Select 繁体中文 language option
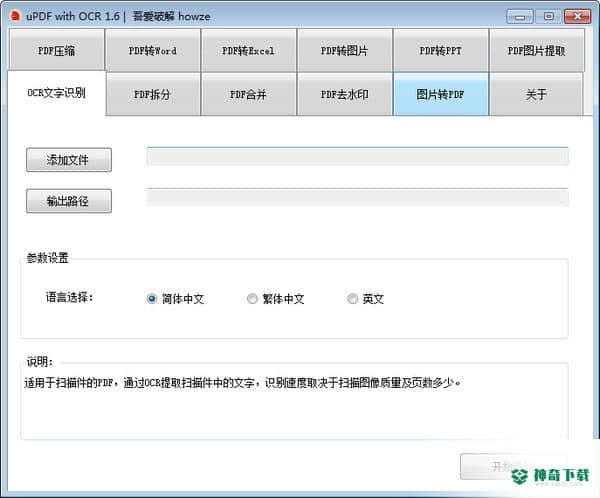Image resolution: width=600 pixels, height=498 pixels. point(276,299)
